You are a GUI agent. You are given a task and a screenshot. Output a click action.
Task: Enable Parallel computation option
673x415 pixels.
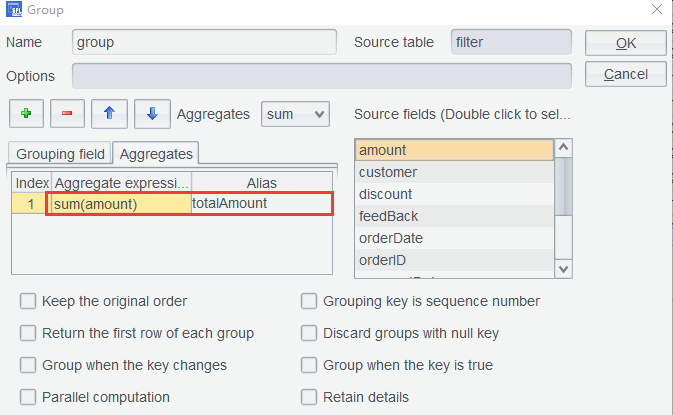[28, 397]
